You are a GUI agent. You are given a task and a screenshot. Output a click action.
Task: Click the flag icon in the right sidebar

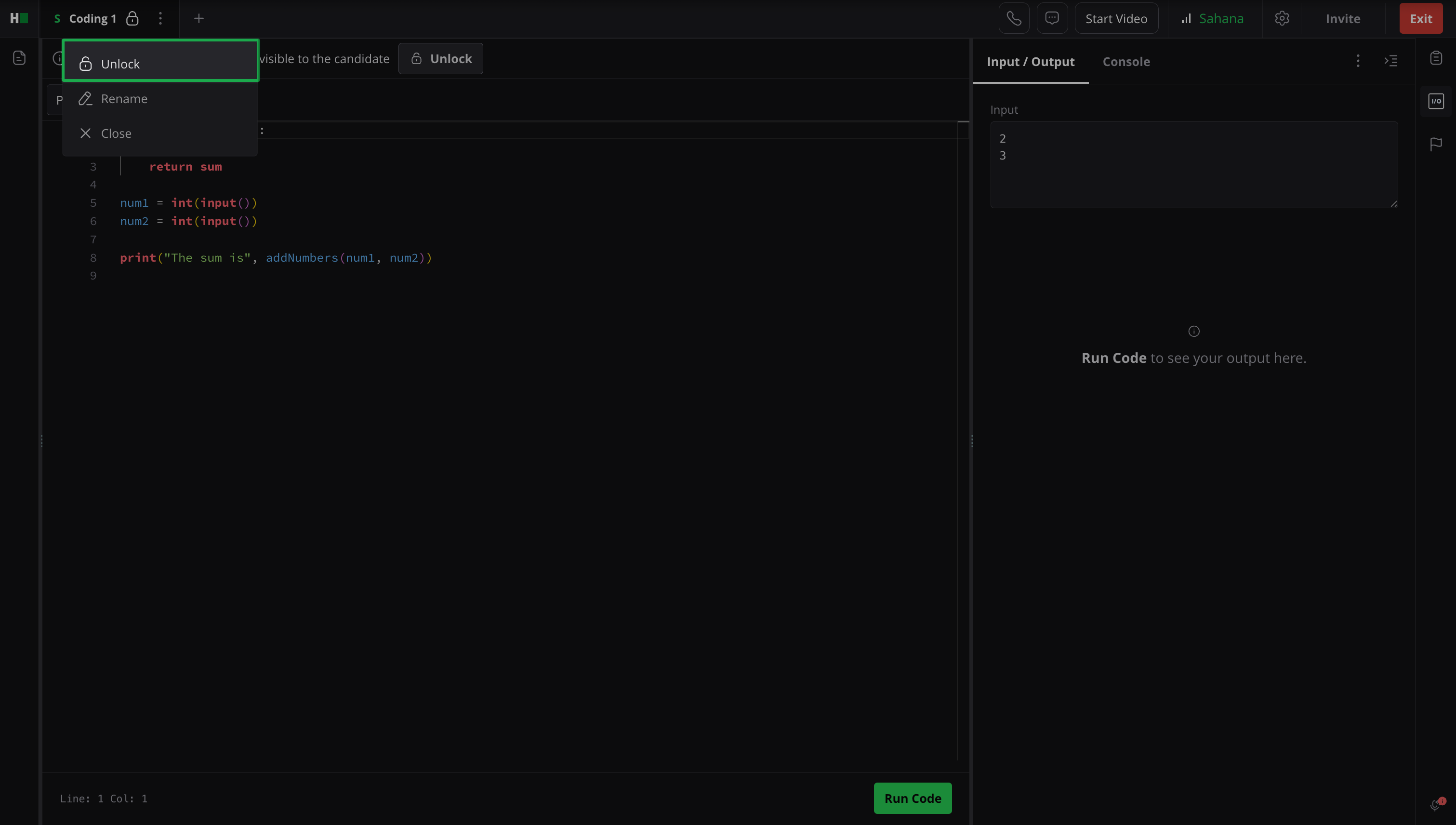tap(1436, 145)
